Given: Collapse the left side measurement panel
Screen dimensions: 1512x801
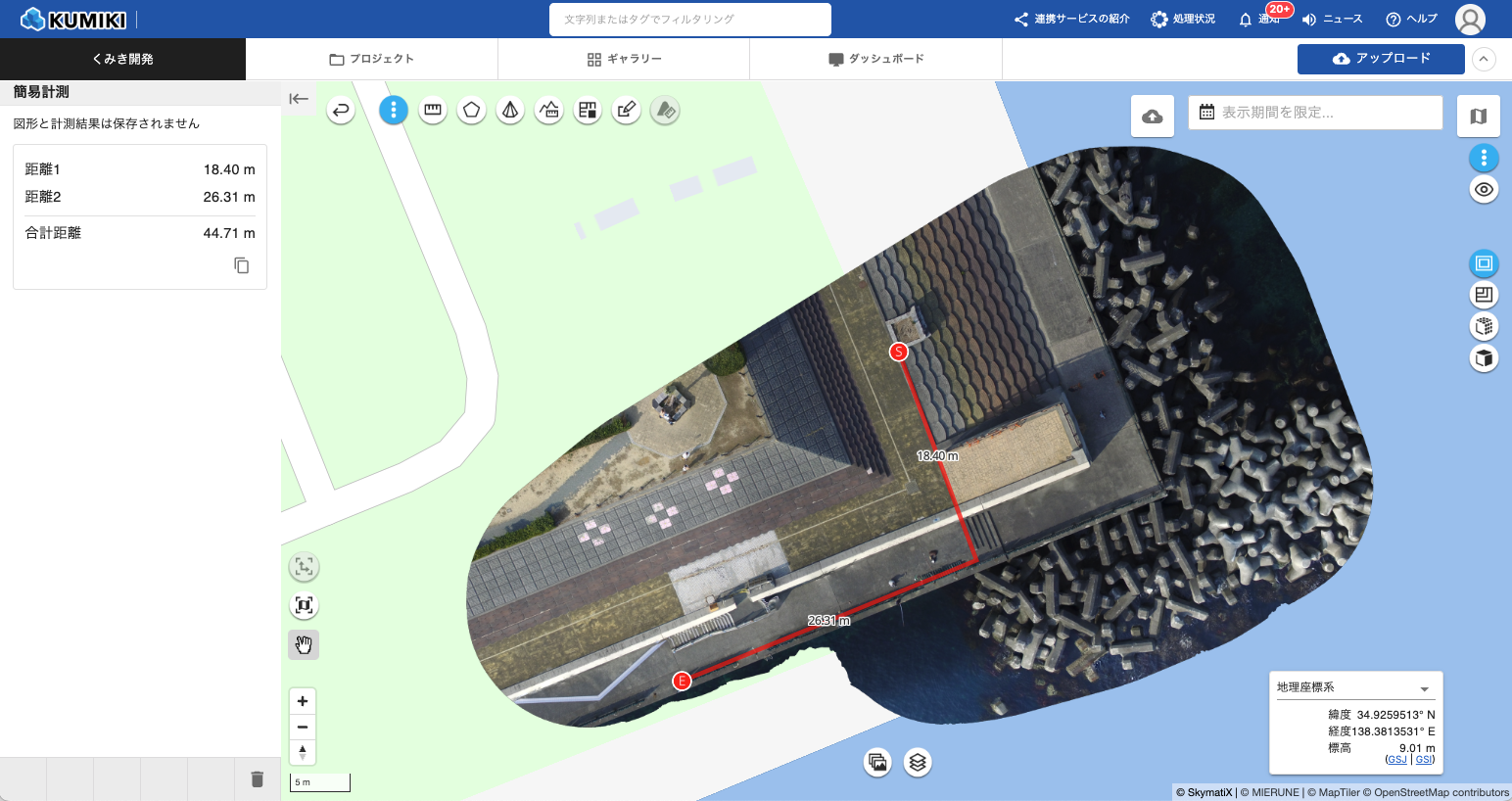Looking at the screenshot, I should tap(299, 98).
